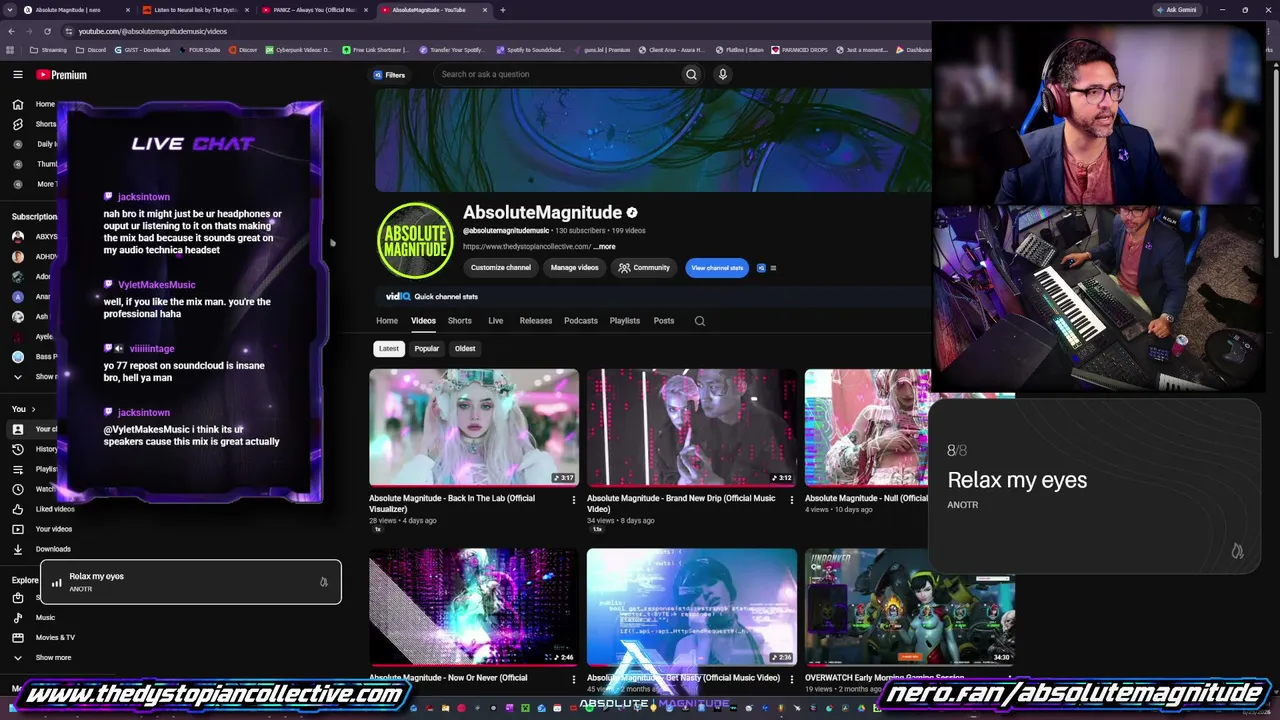
Task: Click the Customize channel button
Action: click(x=501, y=268)
